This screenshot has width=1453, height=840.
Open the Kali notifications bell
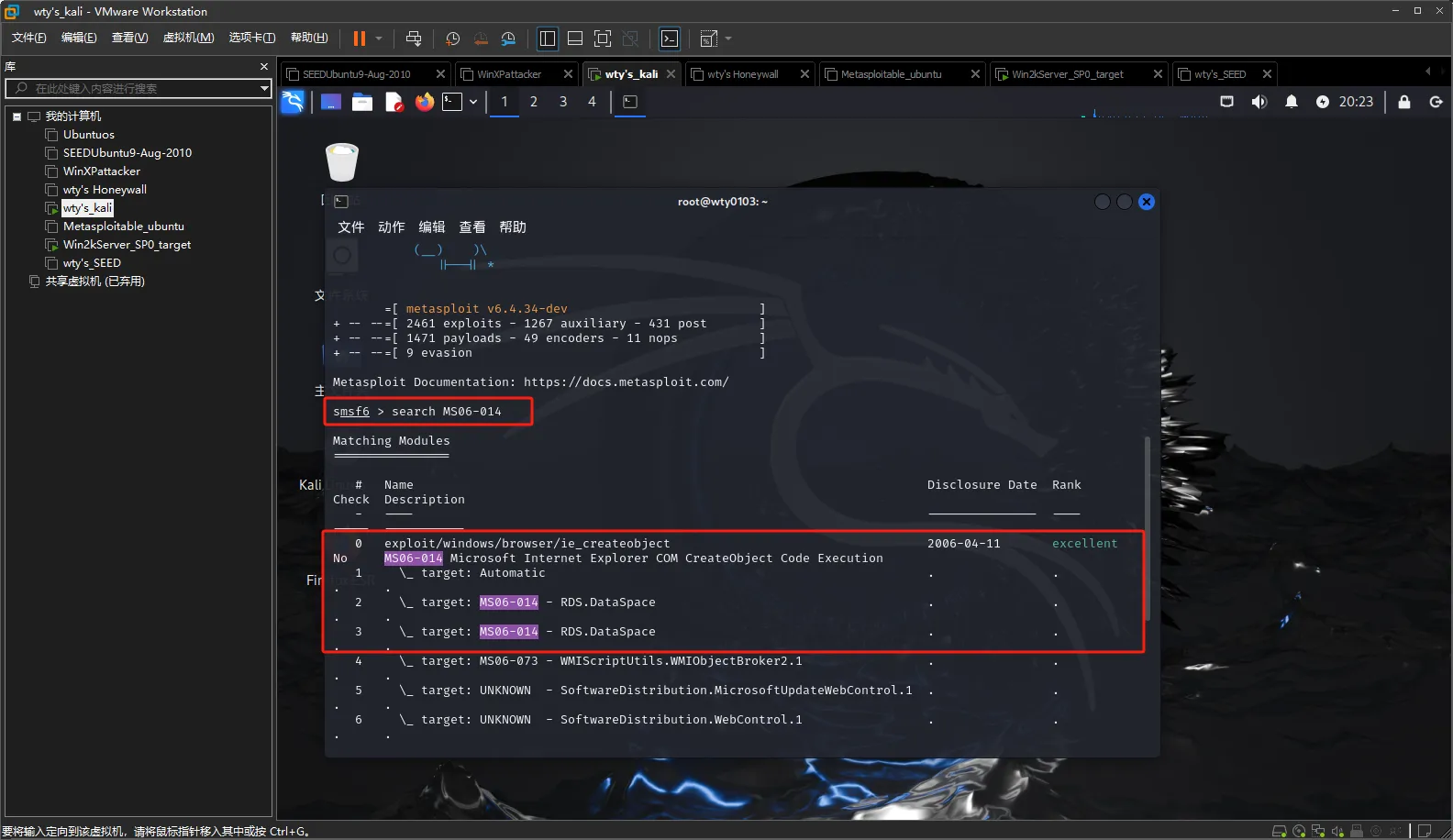click(x=1292, y=102)
